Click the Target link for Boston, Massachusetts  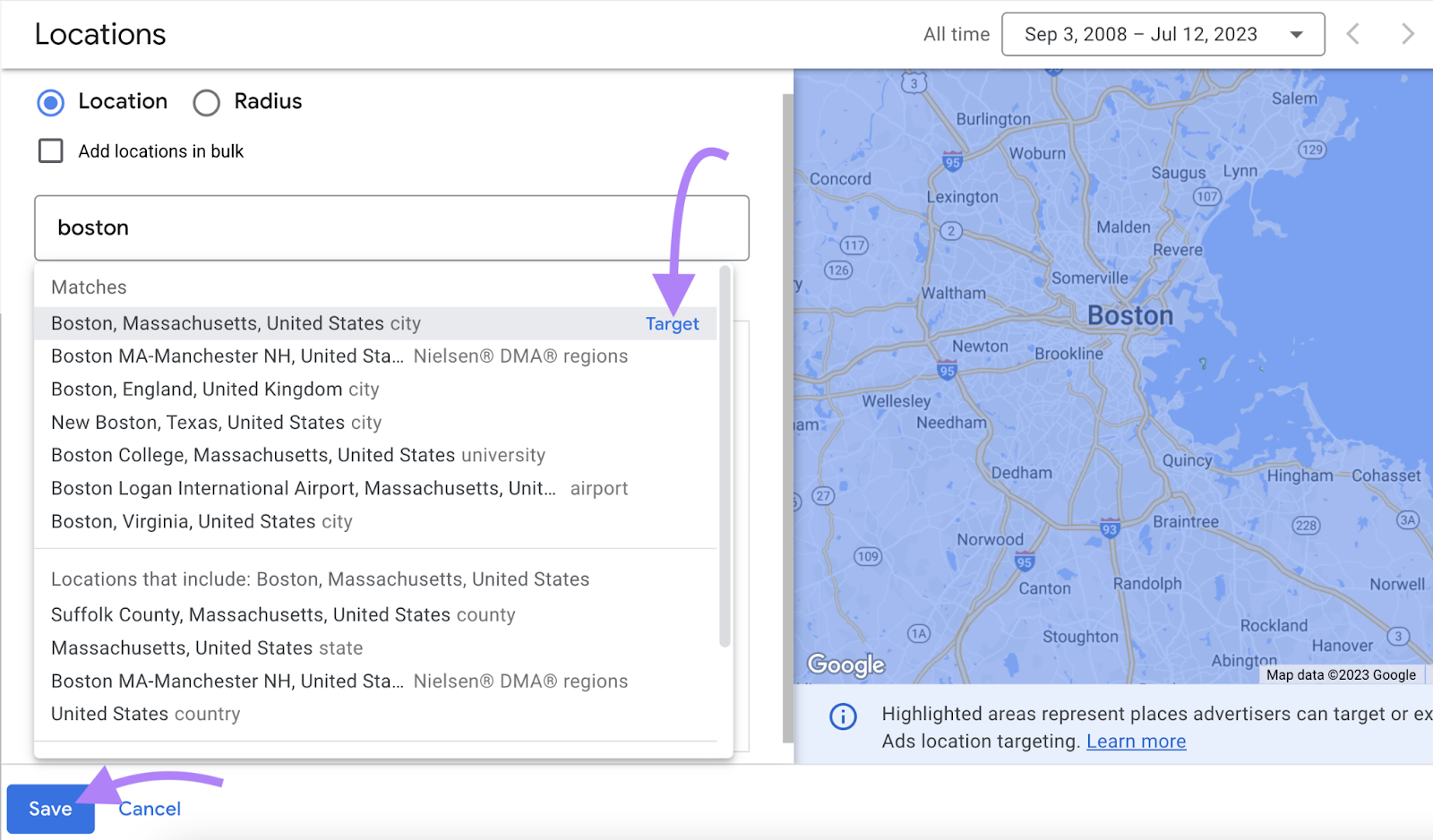coord(672,323)
